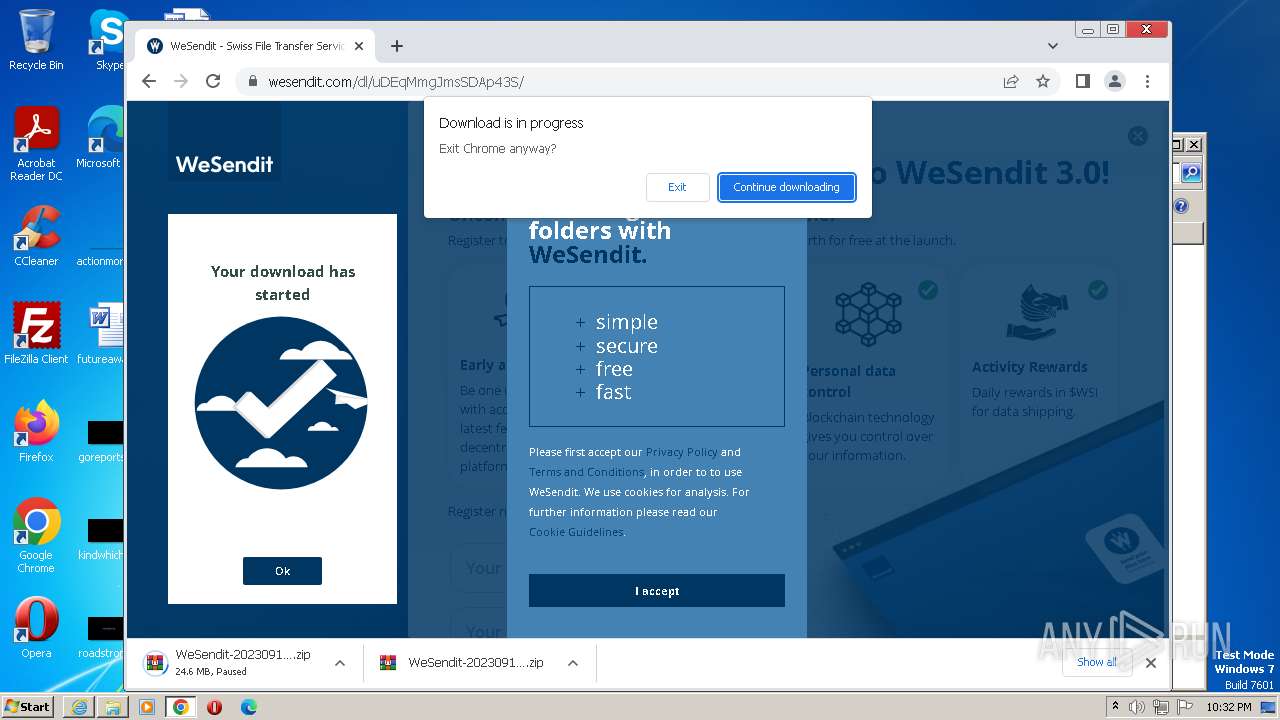Click the help icon in the background window
The height and width of the screenshot is (720, 1280).
1181,206
